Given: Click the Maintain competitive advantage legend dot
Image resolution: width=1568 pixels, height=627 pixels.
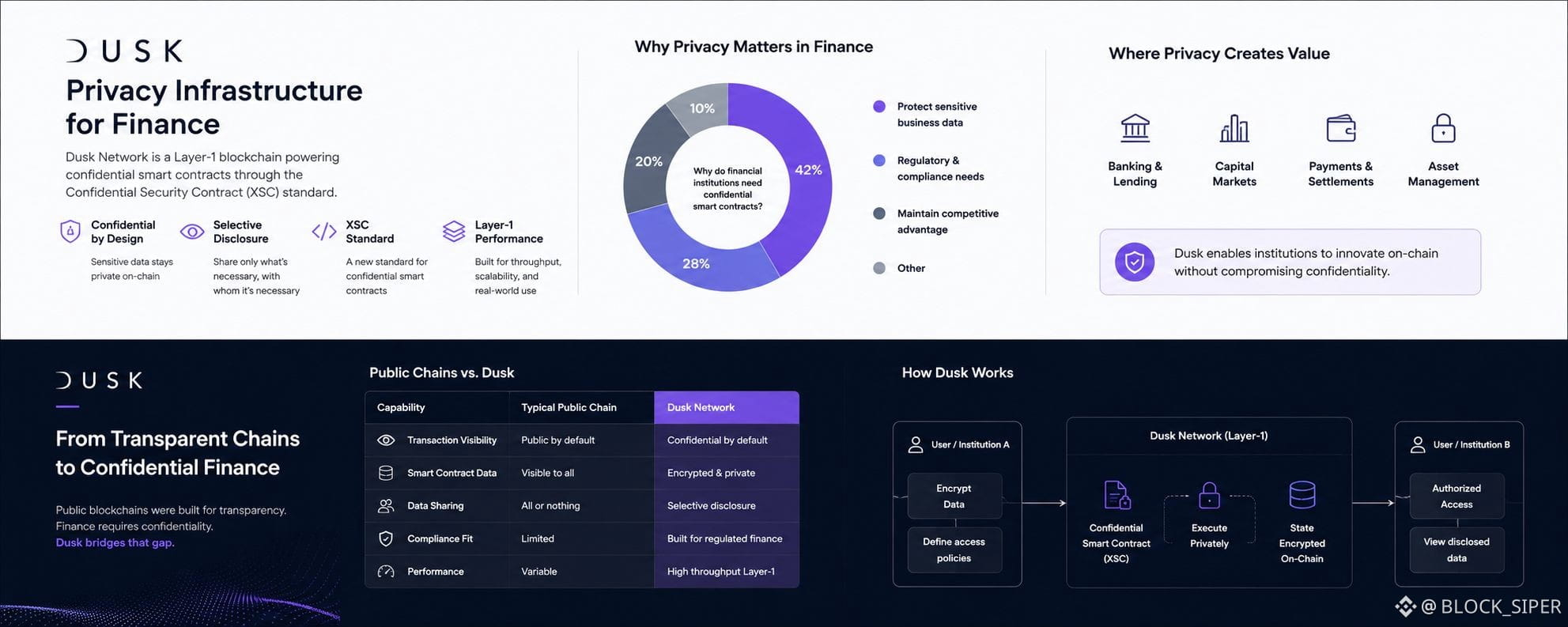Looking at the screenshot, I should click(879, 213).
